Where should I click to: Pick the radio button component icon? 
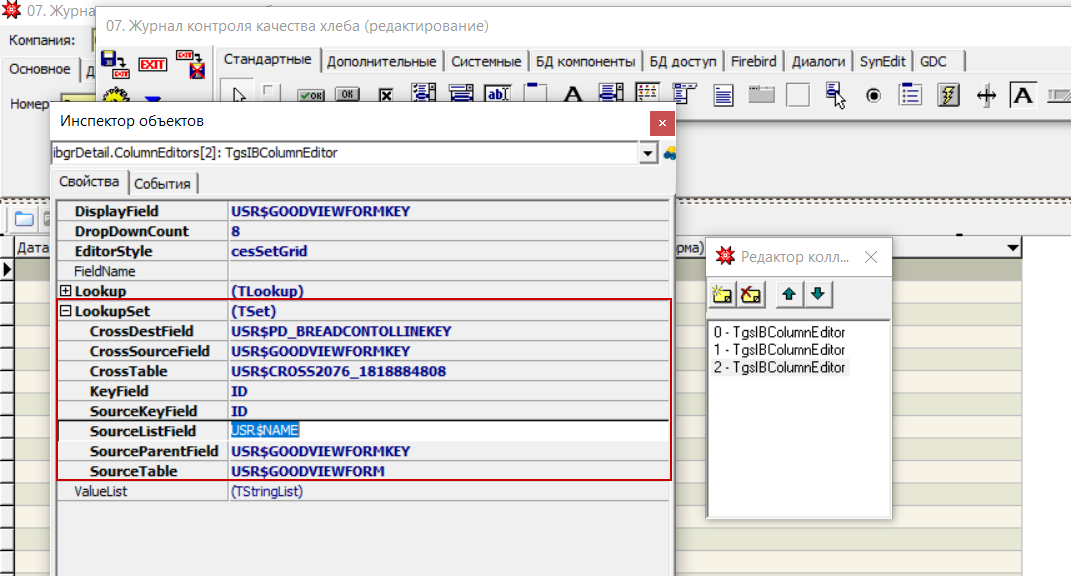[873, 95]
